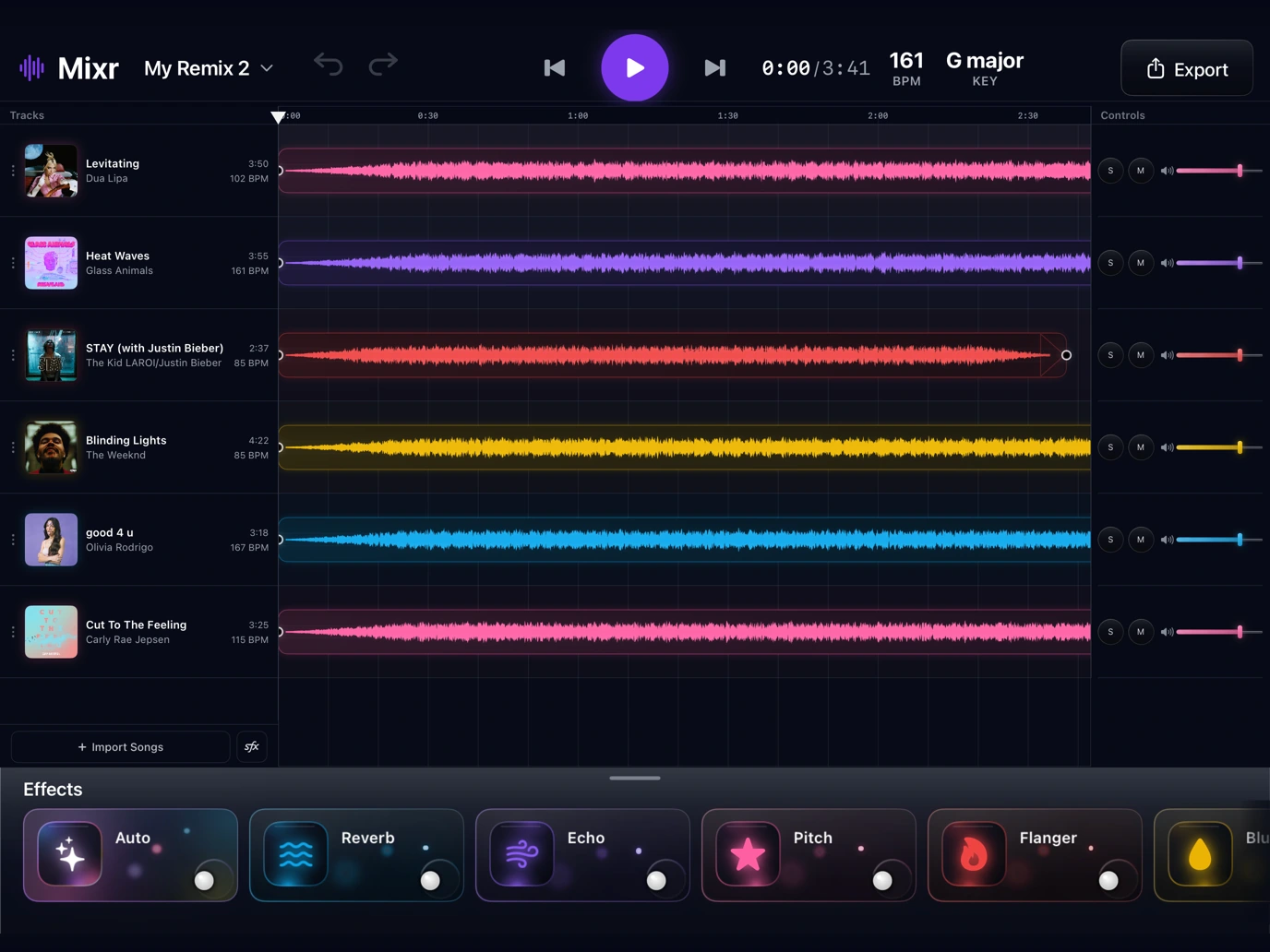Select the Echo effect wind icon
The height and width of the screenshot is (952, 1270).
[522, 854]
